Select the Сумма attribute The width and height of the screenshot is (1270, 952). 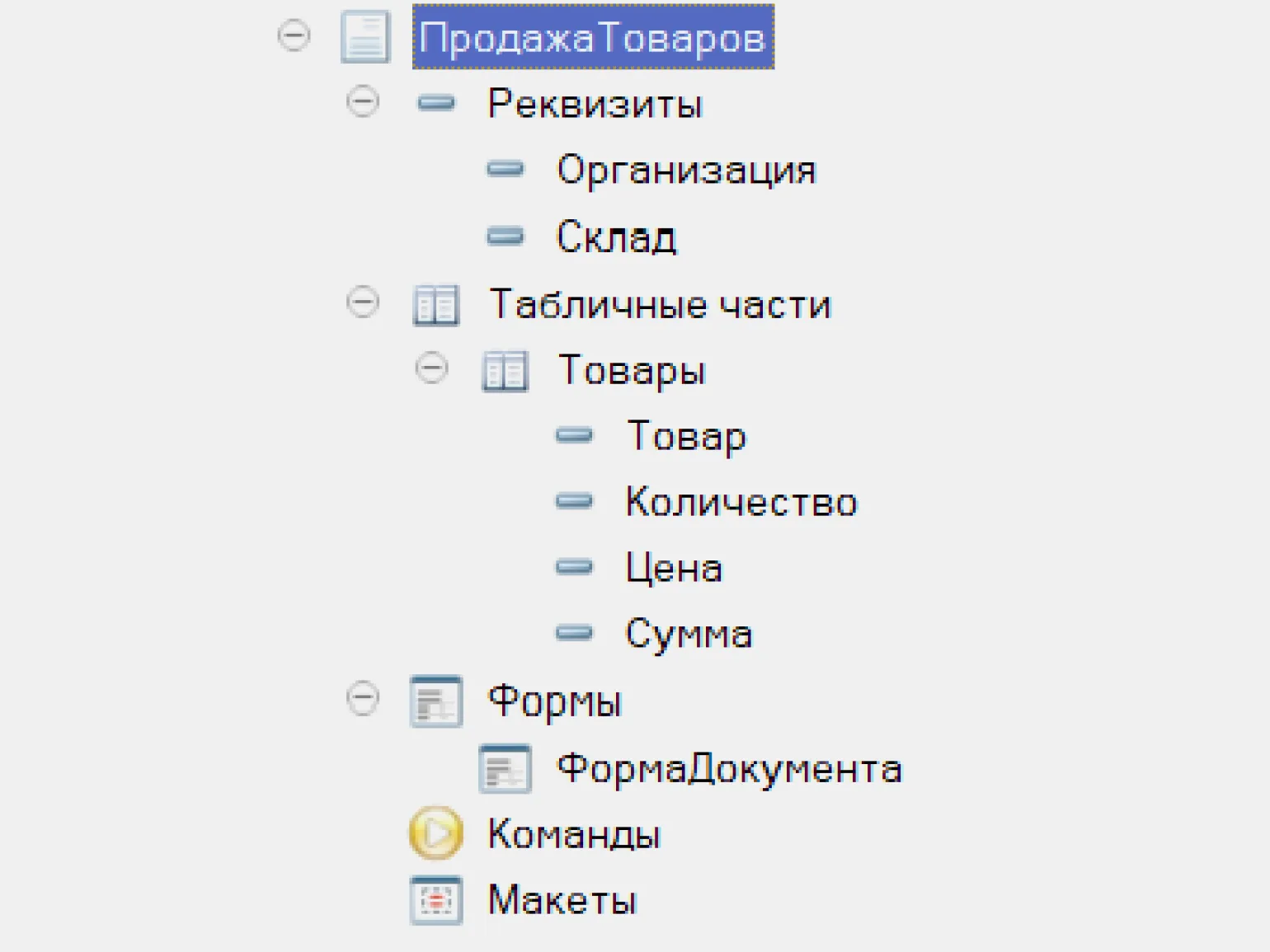[x=689, y=634]
